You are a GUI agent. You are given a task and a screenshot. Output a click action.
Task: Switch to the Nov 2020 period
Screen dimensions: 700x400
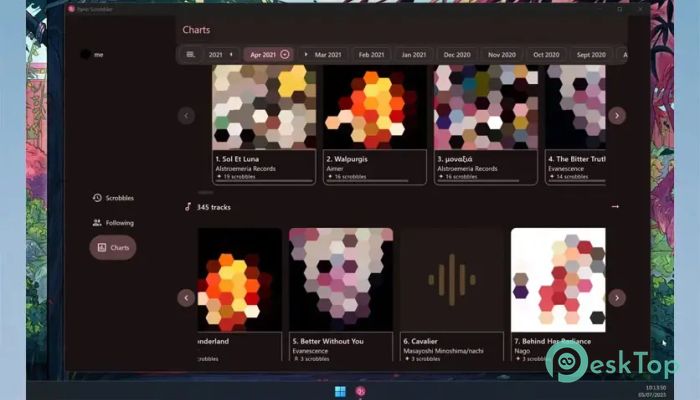(x=501, y=54)
